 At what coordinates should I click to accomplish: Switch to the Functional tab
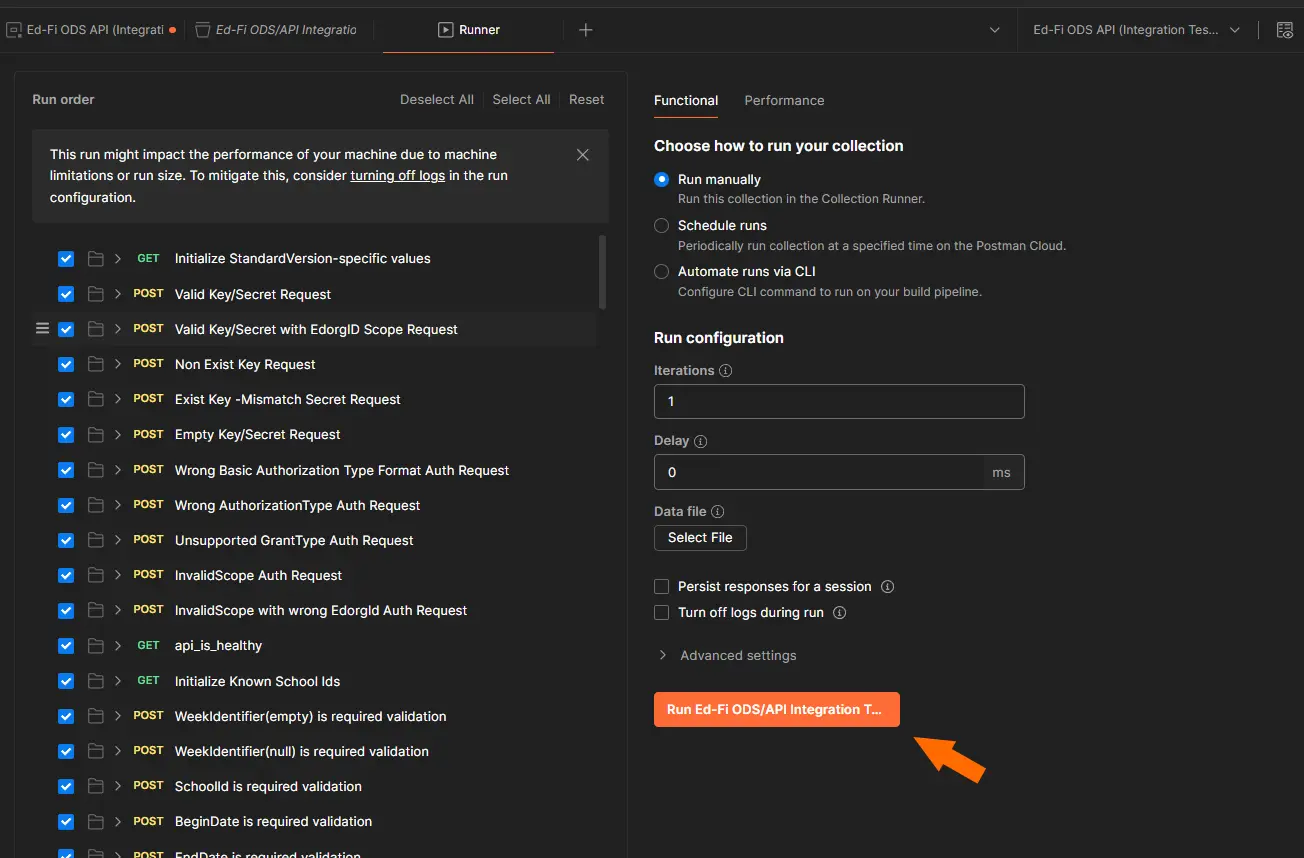pos(686,101)
